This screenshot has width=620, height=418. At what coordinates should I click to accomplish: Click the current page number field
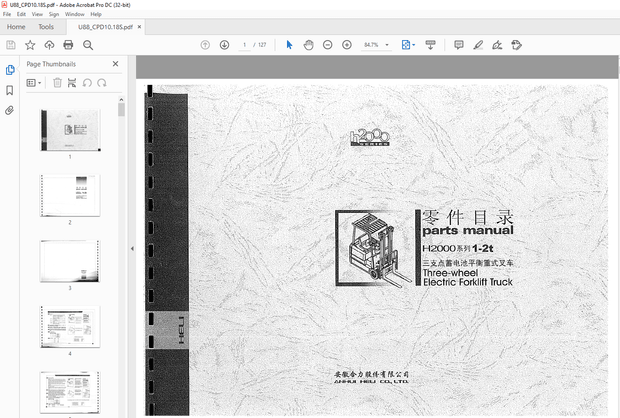click(x=245, y=45)
